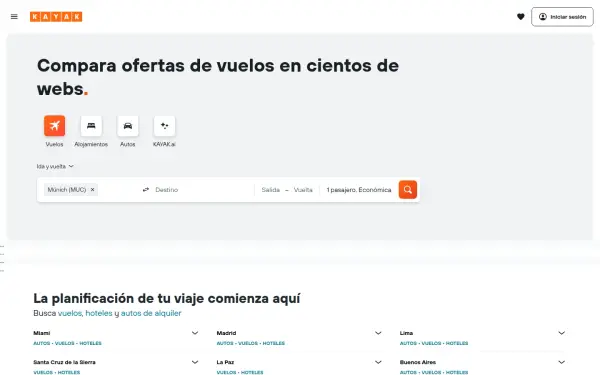Open saved trips heart icon
Viewport: 600px width, 375px height.
click(x=520, y=17)
